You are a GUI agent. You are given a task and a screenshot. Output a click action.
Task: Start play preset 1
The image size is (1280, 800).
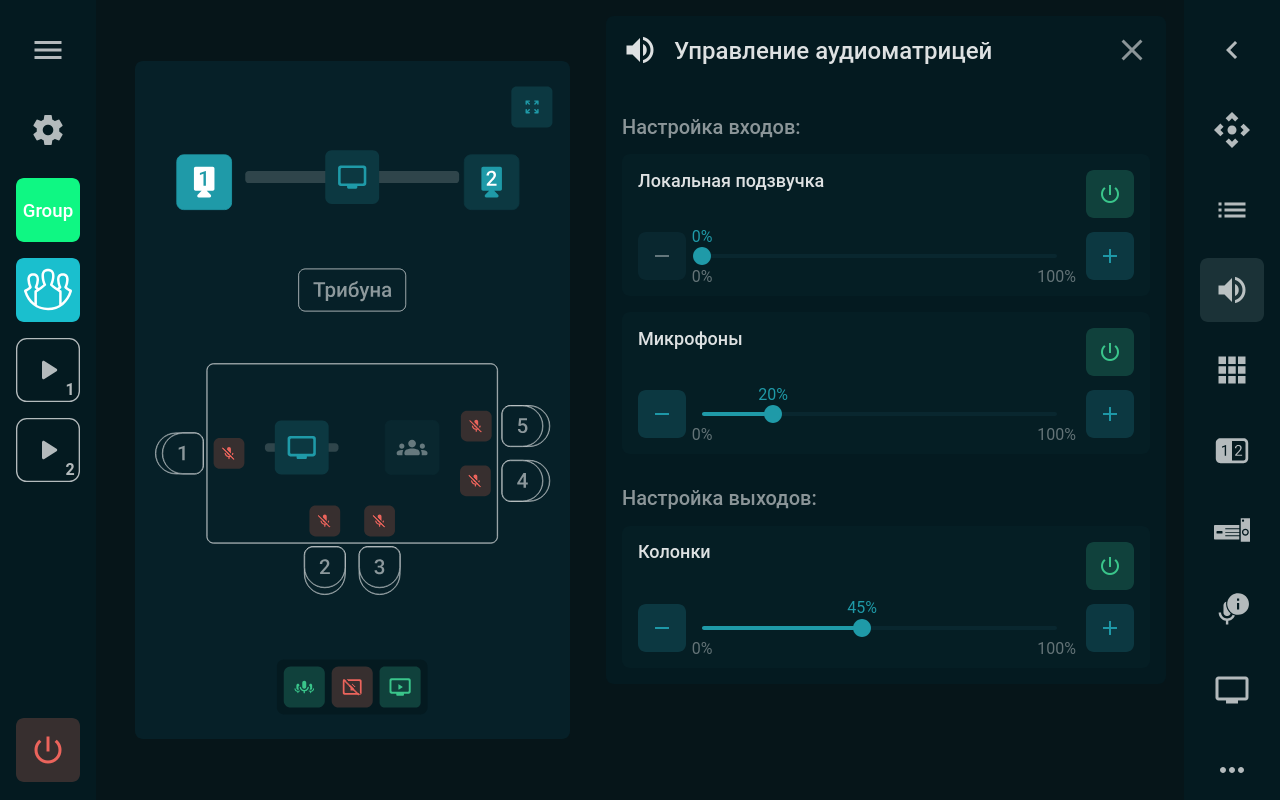[x=48, y=370]
